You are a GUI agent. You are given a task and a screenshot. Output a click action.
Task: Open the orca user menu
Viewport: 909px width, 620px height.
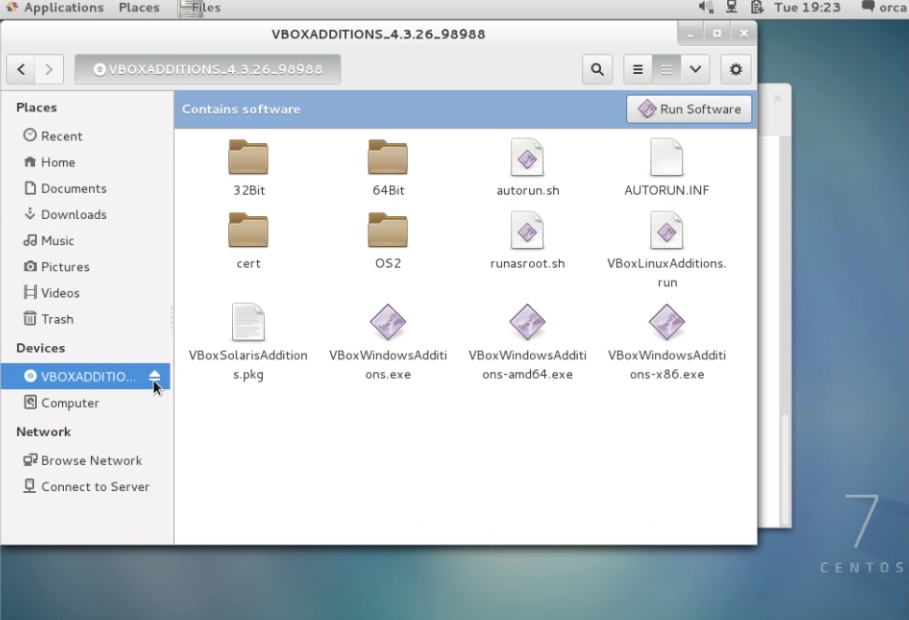point(883,8)
